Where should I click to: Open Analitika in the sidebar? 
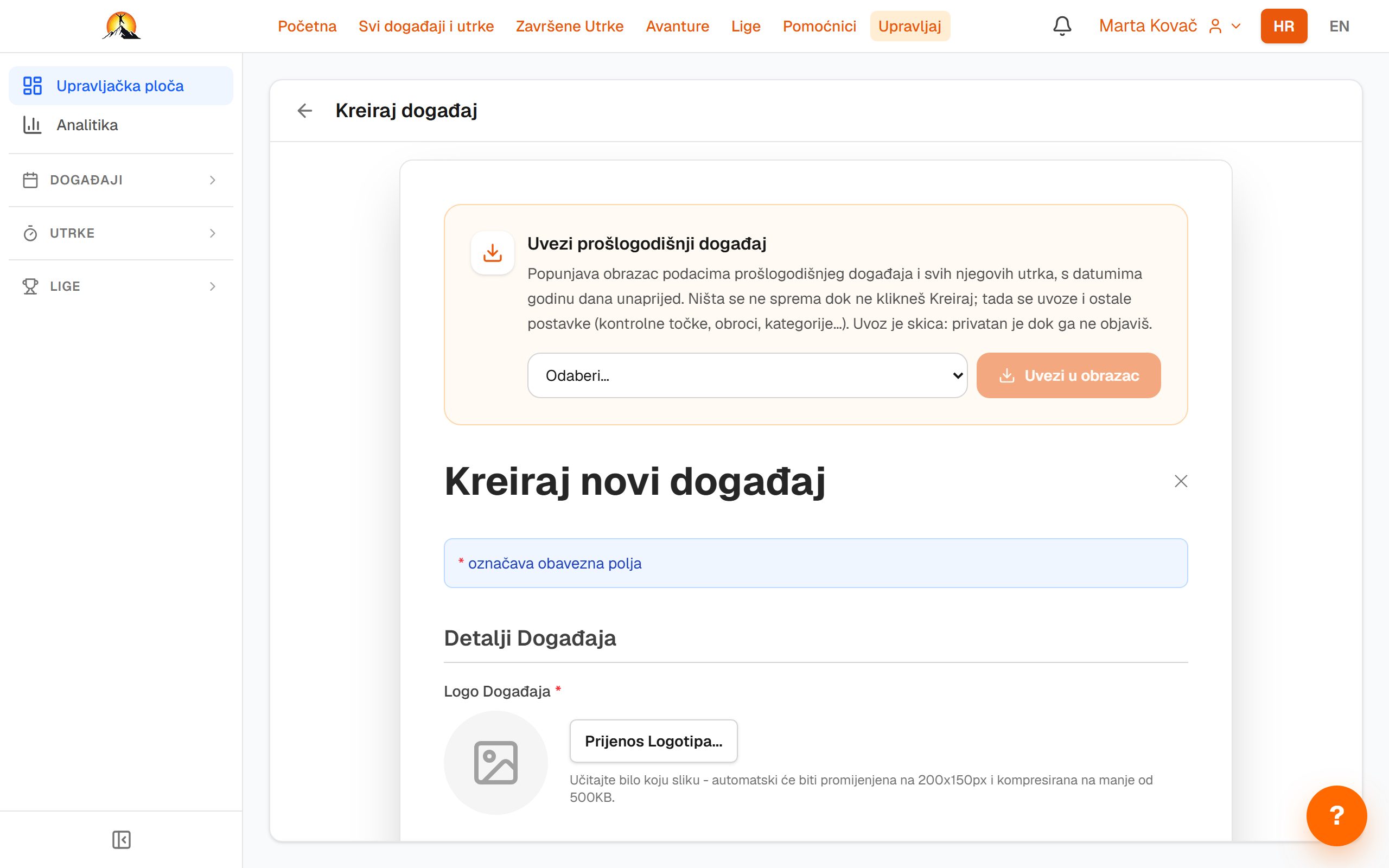click(x=121, y=125)
